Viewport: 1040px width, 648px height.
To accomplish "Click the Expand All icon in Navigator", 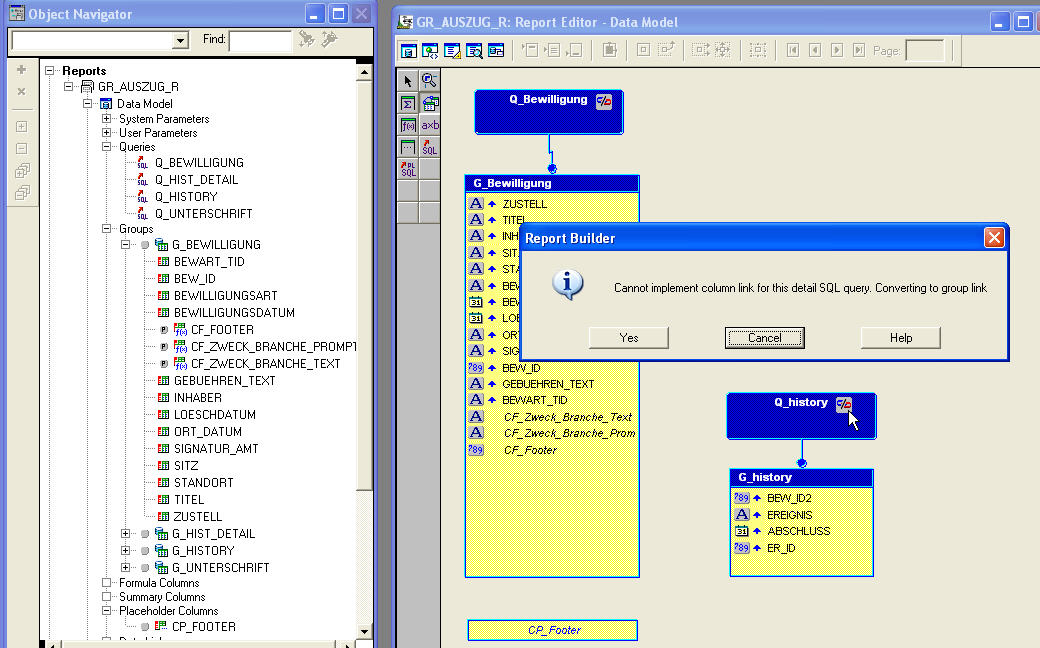I will click(21, 171).
